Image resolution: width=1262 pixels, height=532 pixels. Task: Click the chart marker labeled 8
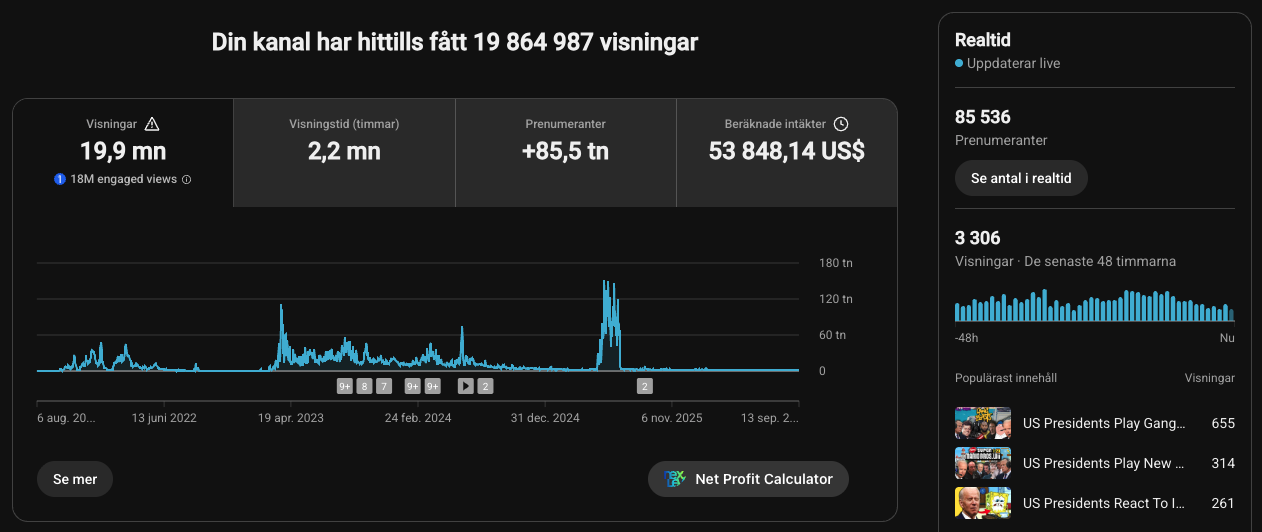364,386
